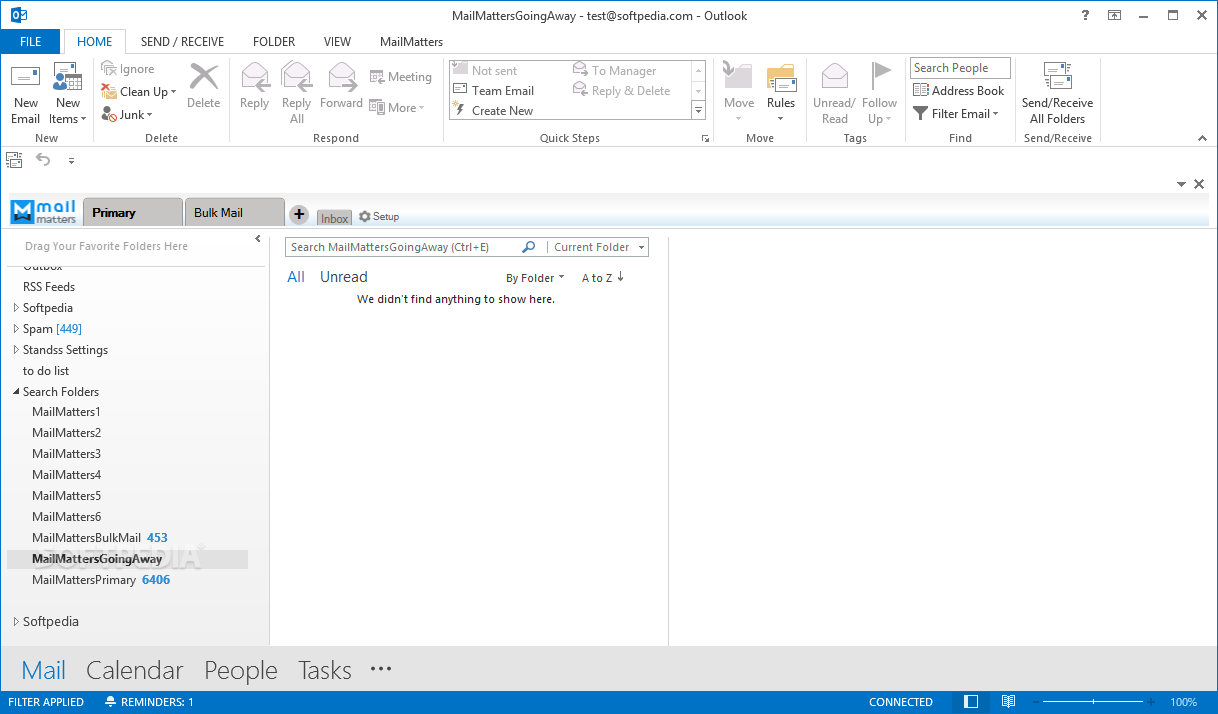Switch to the SEND / RECEIVE tab

(182, 42)
